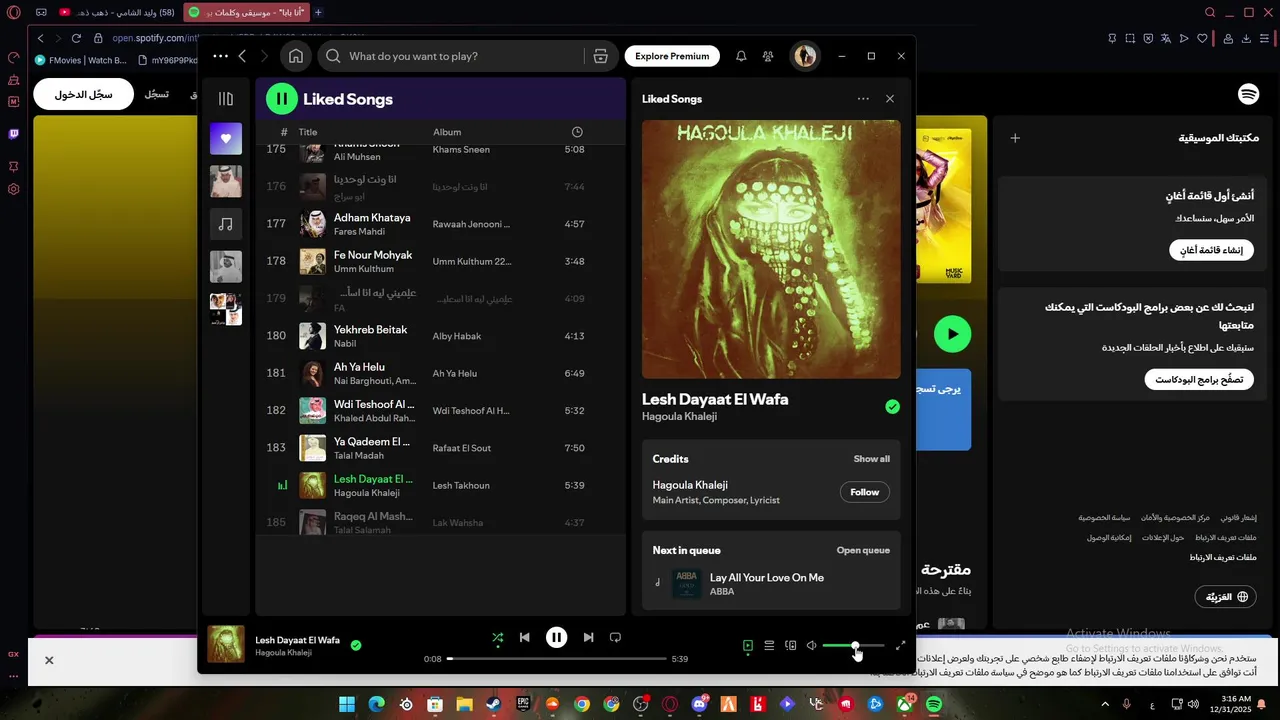Close the Now Playing side panel
Image resolution: width=1280 pixels, height=720 pixels.
(x=890, y=99)
